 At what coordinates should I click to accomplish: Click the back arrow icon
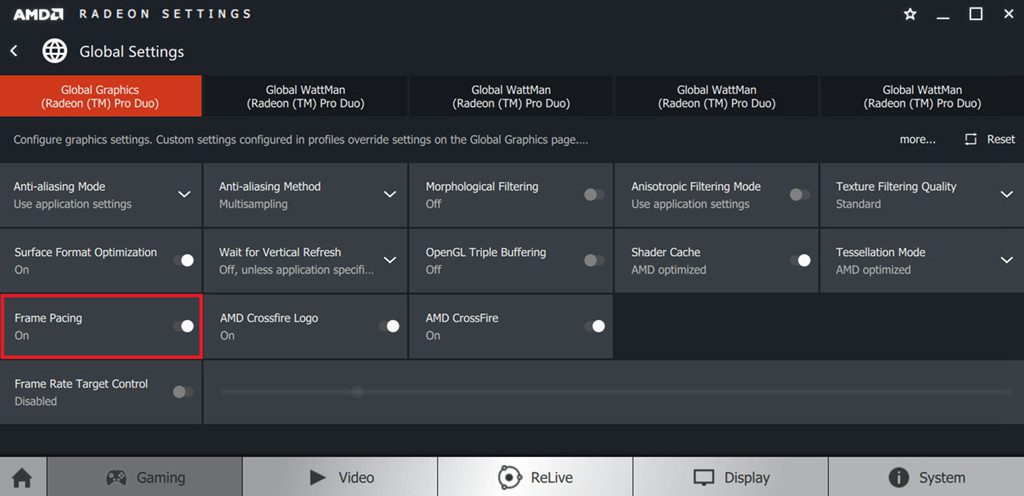click(14, 51)
